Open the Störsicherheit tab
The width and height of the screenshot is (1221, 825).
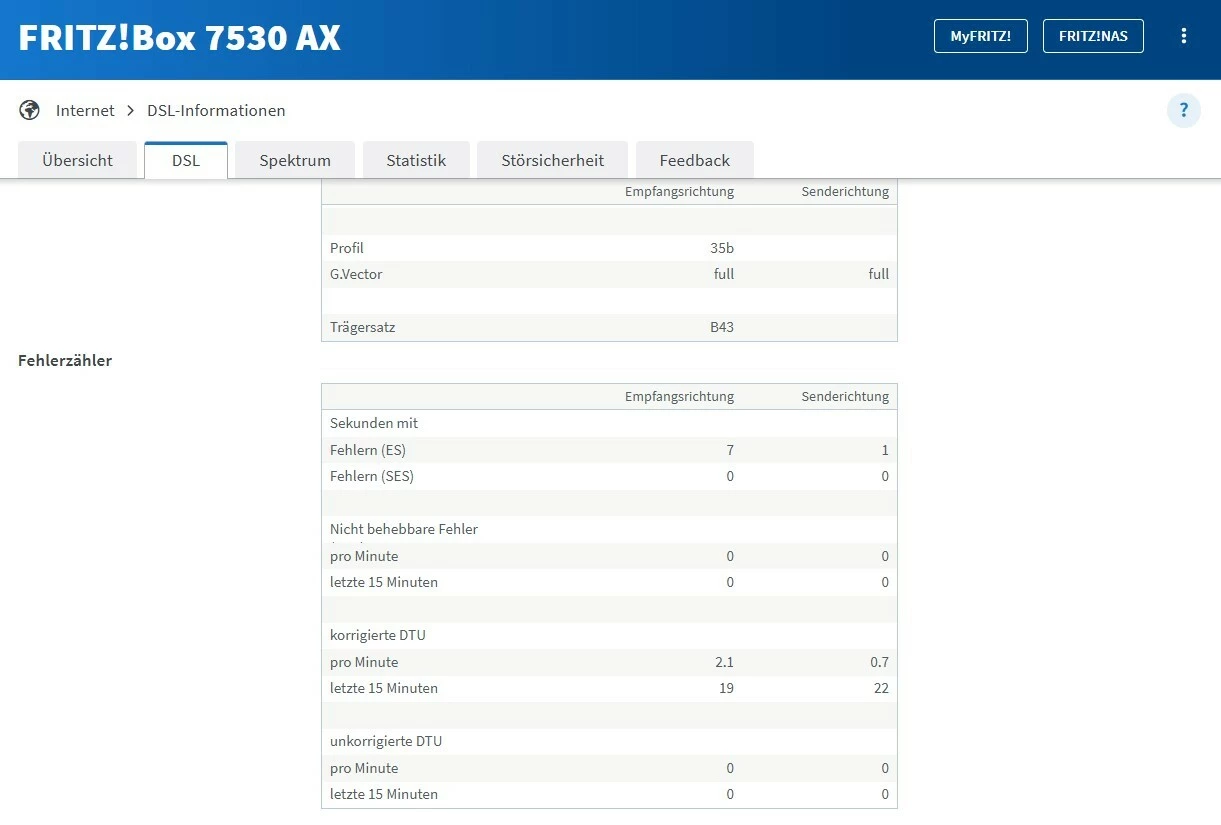(x=553, y=160)
